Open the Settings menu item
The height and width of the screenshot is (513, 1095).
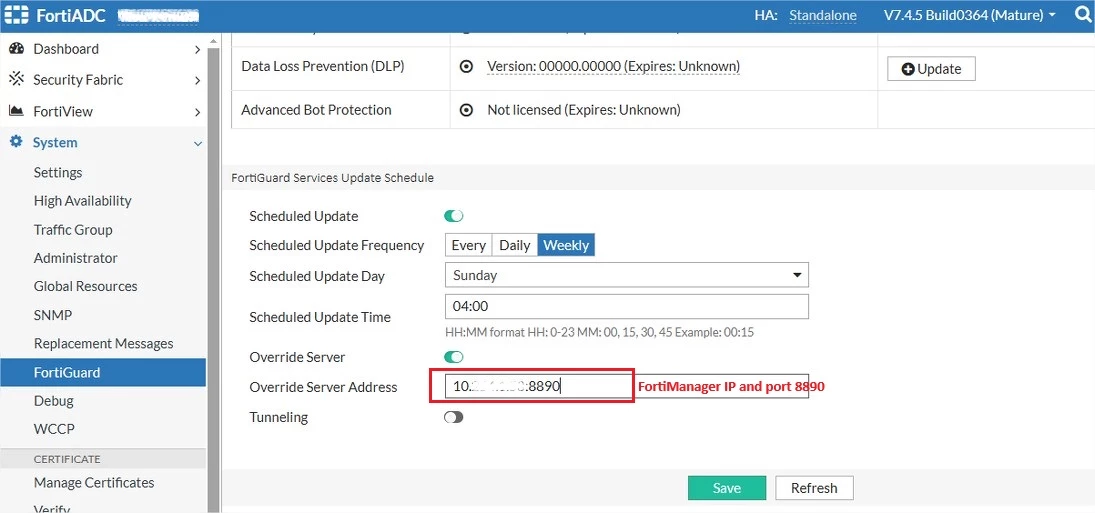[x=58, y=172]
